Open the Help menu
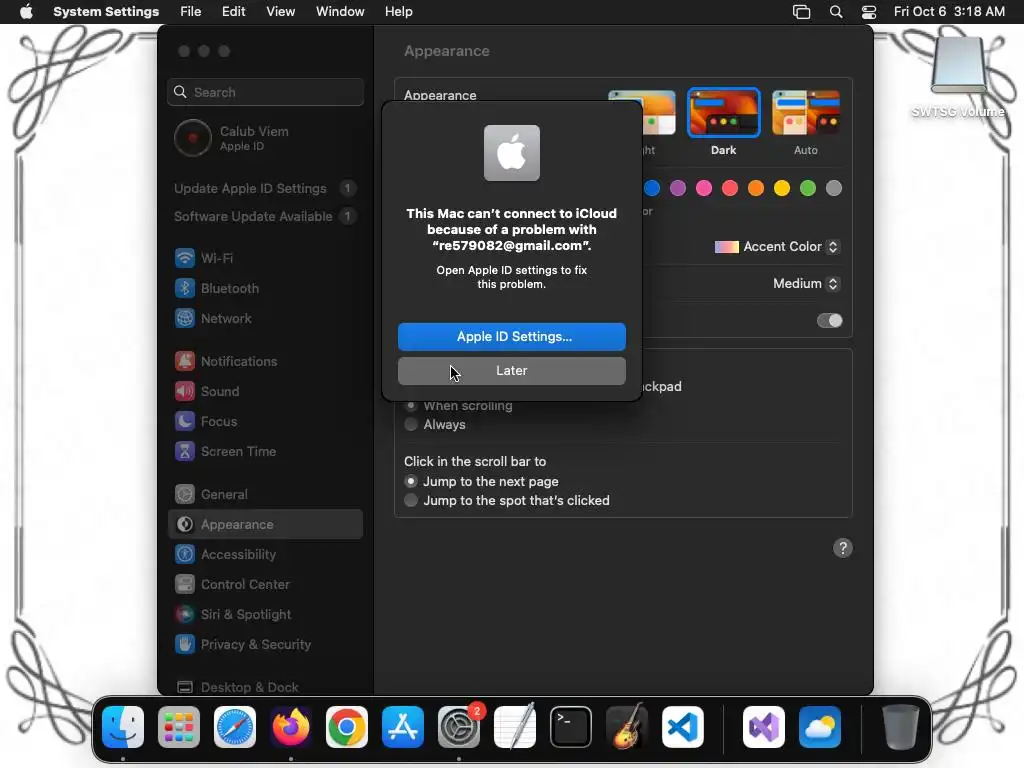Image resolution: width=1024 pixels, height=768 pixels. click(398, 12)
